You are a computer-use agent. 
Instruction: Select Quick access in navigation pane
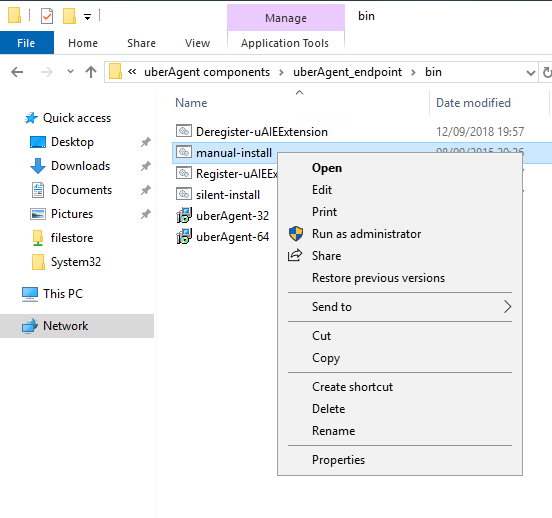tap(77, 118)
